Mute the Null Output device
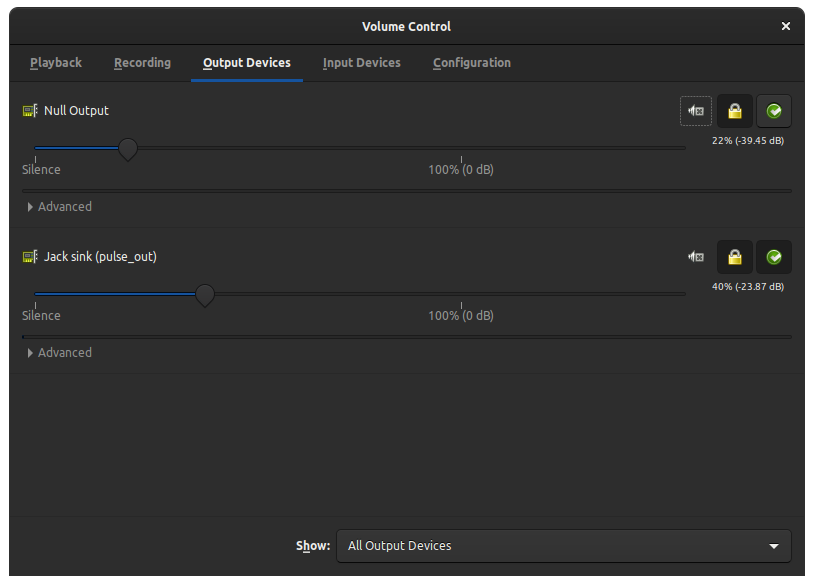 coord(696,111)
